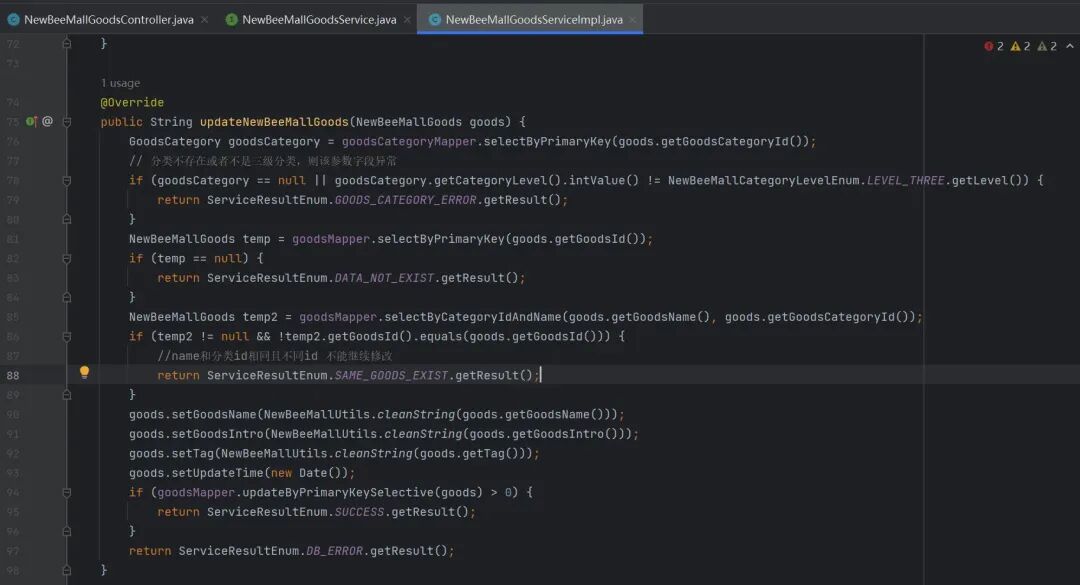The image size is (1080, 585).
Task: Click setGoodsIntro method call
Action: [x=217, y=434]
